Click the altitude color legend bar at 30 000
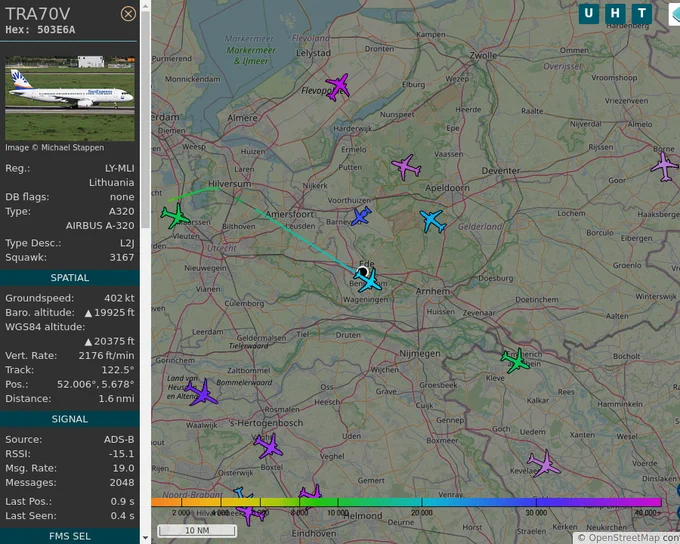This screenshot has width=680, height=544. pyautogui.click(x=536, y=502)
